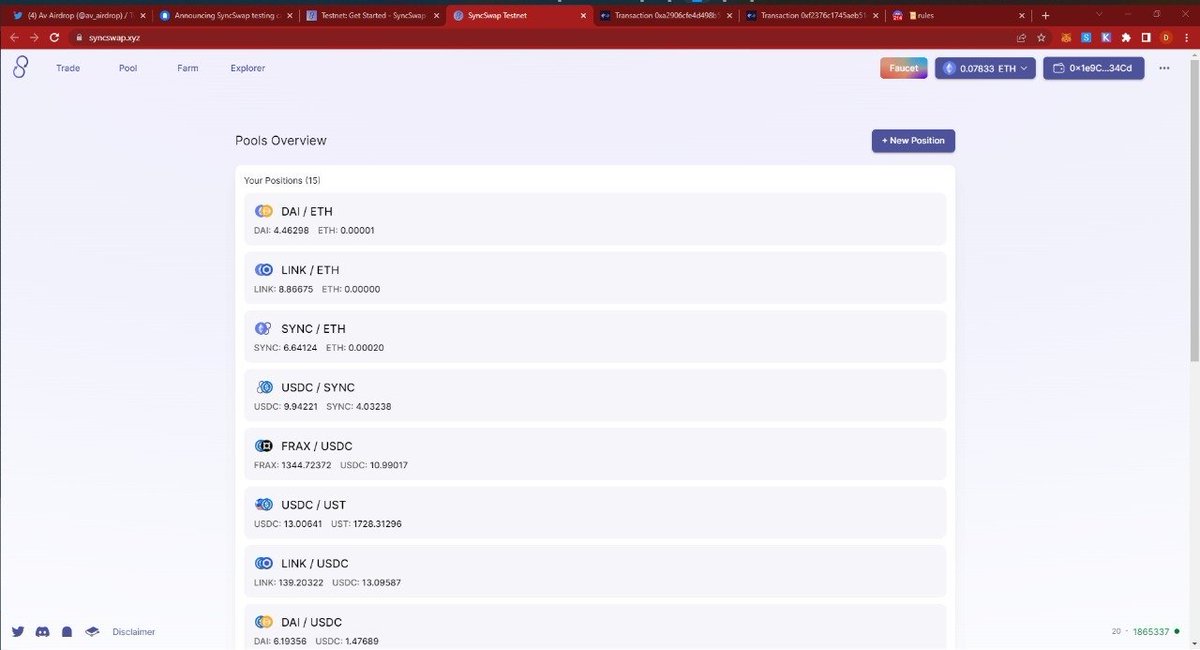This screenshot has height=650, width=1200.
Task: Open the SYNC / ETH position
Action: click(x=595, y=337)
